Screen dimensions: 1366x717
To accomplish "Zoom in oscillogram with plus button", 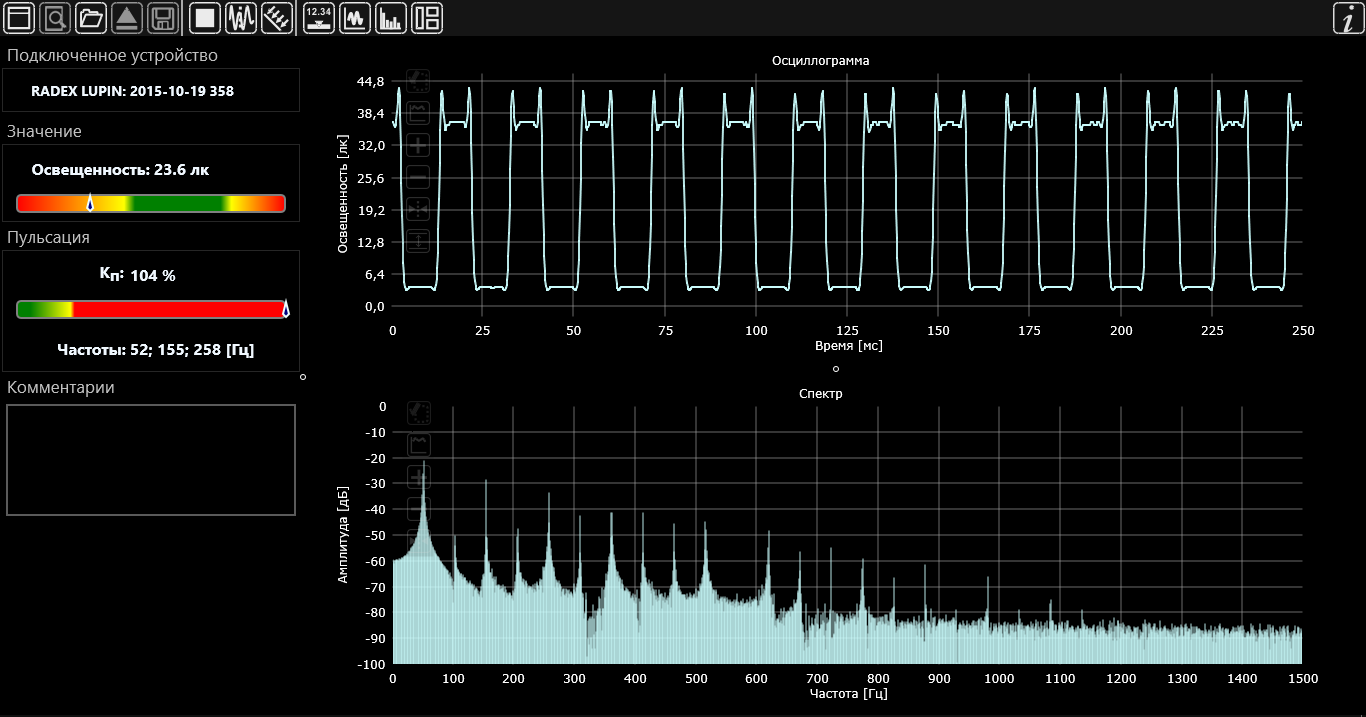I will [x=418, y=146].
